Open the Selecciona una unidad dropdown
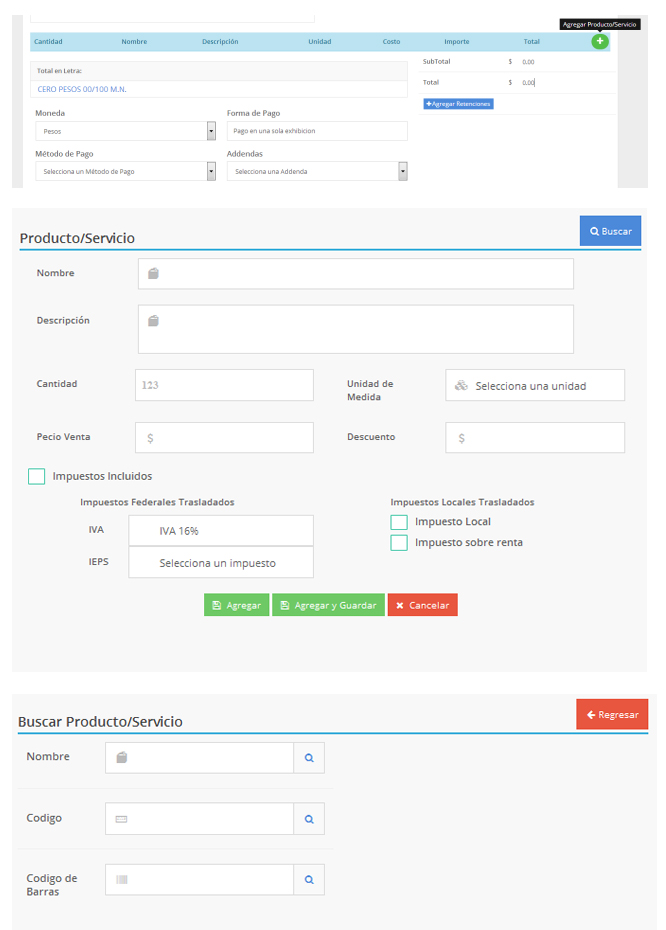The image size is (666, 930). [x=535, y=385]
